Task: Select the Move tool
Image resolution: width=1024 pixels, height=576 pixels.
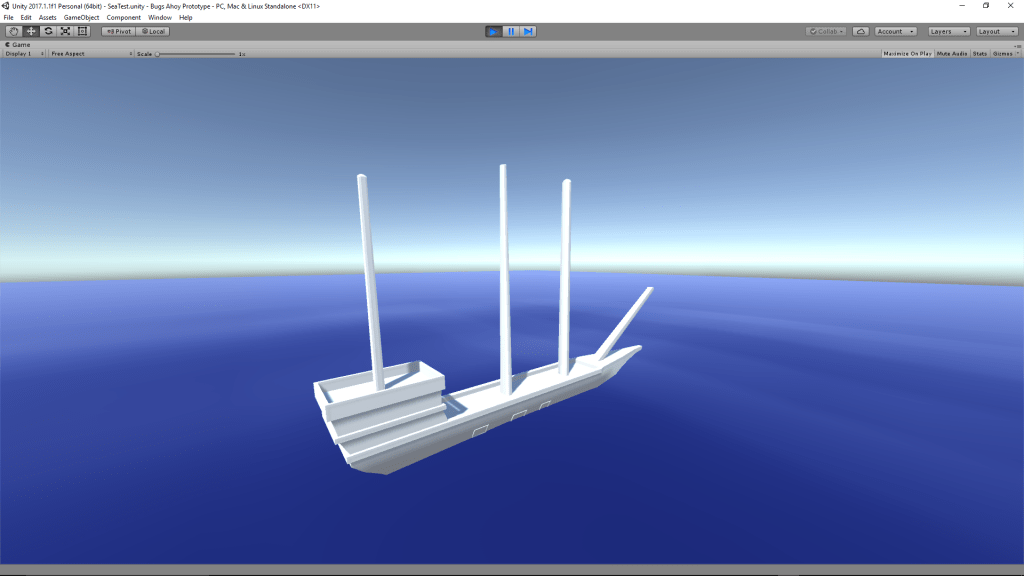Action: coord(31,31)
